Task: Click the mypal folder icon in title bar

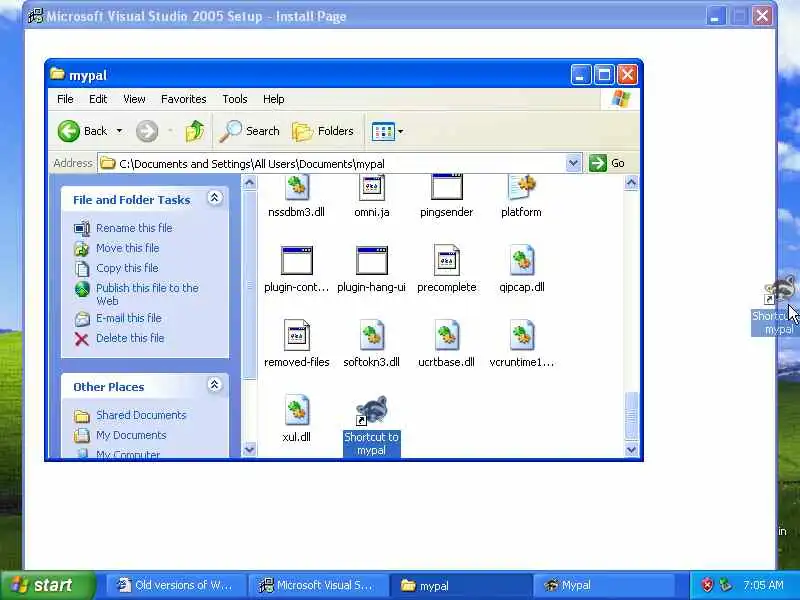Action: coord(58,74)
